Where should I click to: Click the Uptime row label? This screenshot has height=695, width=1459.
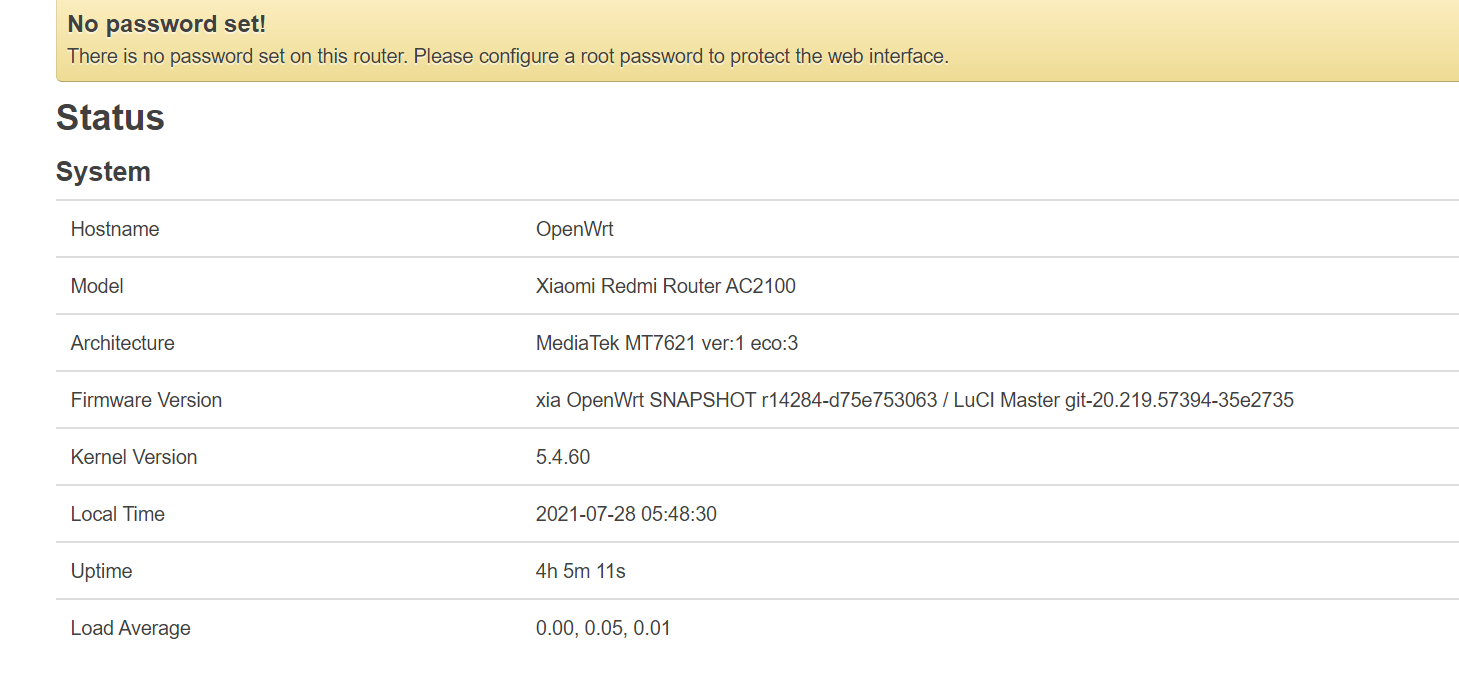(x=101, y=571)
